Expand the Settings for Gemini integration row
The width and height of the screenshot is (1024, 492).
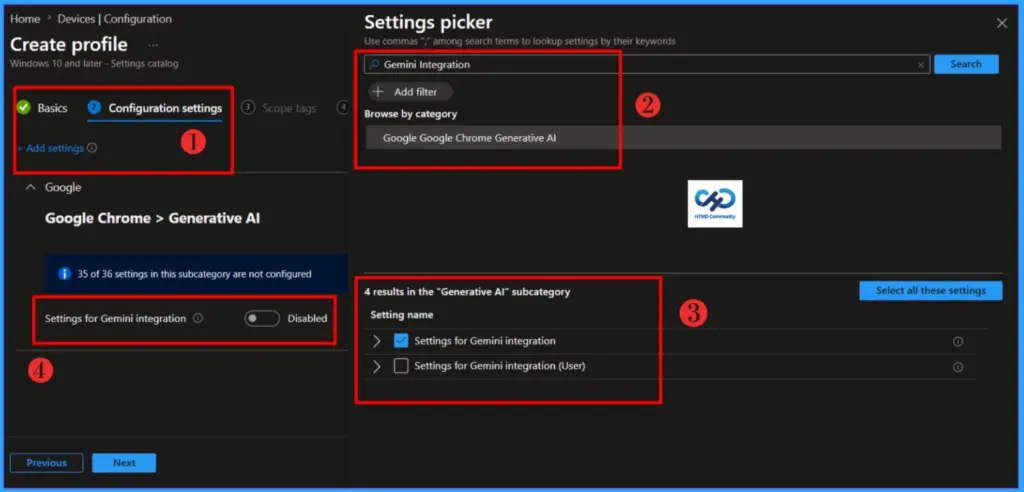pyautogui.click(x=377, y=341)
